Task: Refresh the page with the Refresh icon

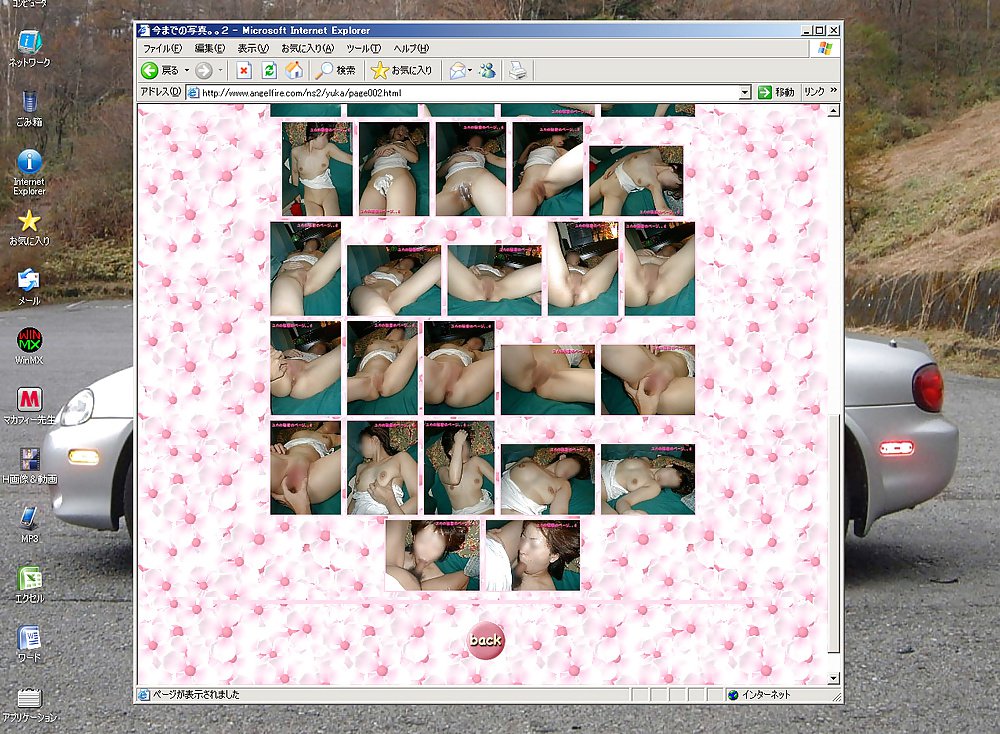Action: (x=269, y=70)
